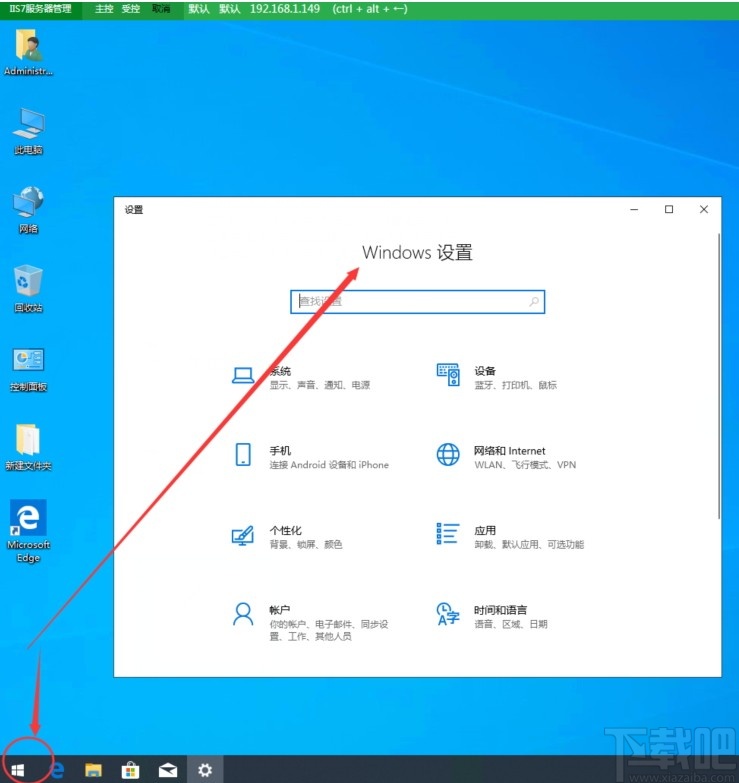Screen dimensions: 739x783
Task: Click the Settings window vertical scrollbar
Action: [719, 376]
